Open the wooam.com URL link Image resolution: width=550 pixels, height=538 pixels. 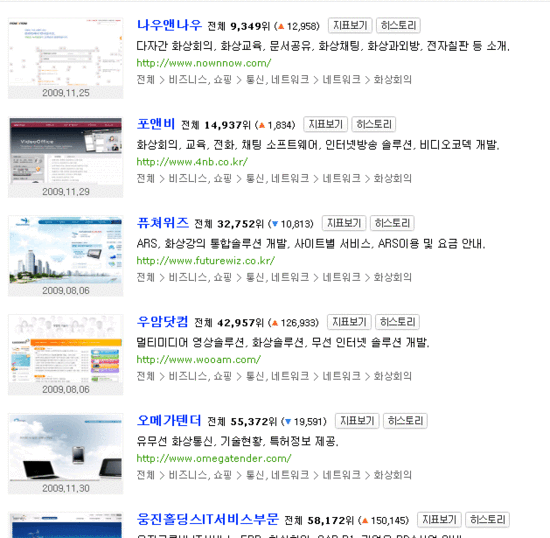(x=199, y=360)
